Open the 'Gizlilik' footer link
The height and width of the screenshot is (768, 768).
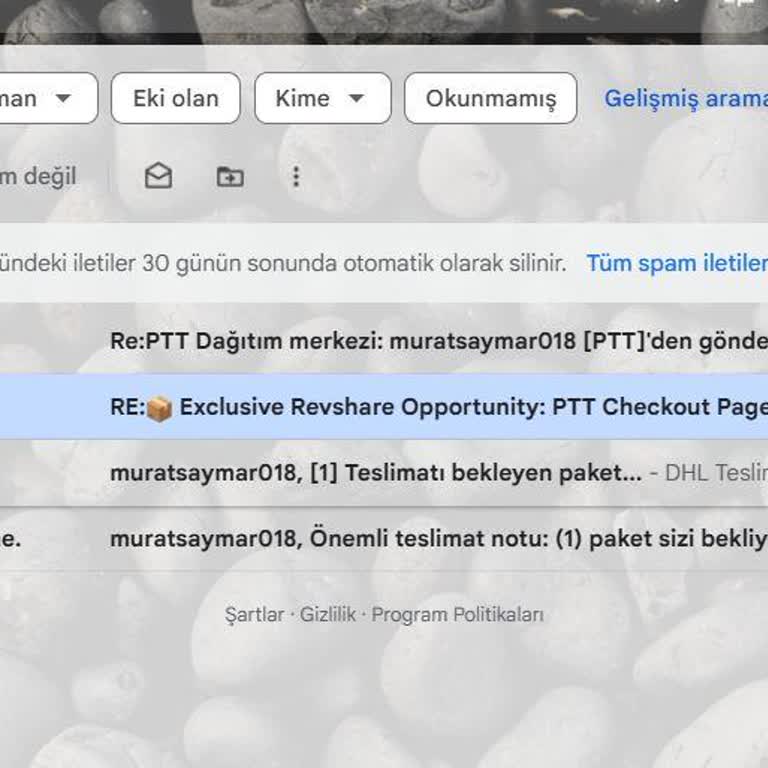pyautogui.click(x=328, y=614)
